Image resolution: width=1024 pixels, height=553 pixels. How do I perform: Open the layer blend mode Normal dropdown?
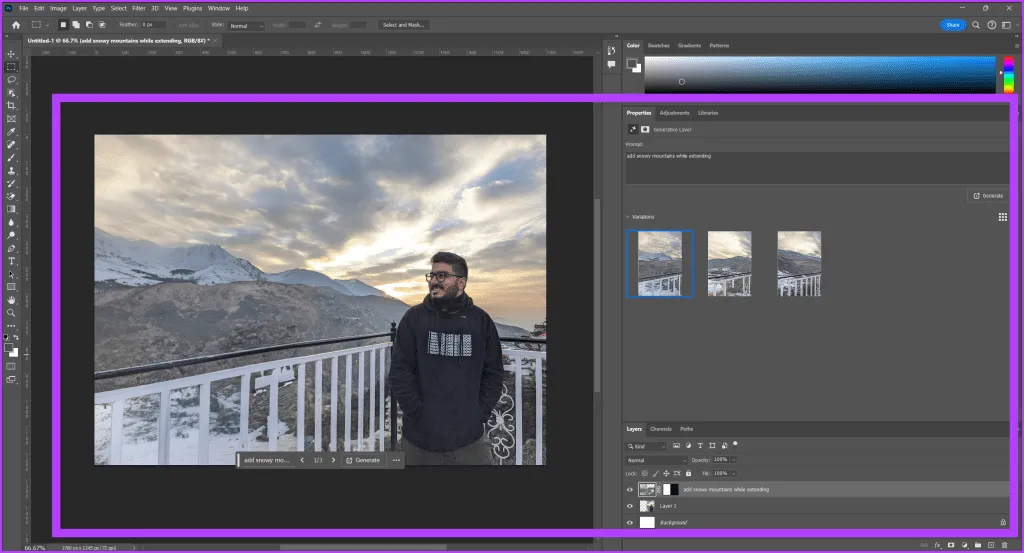click(656, 460)
